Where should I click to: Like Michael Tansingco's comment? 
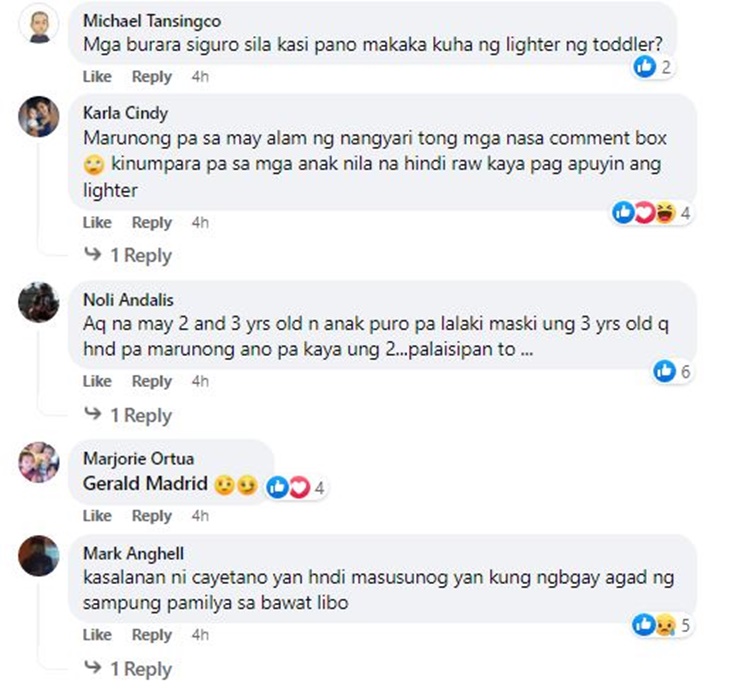[97, 77]
